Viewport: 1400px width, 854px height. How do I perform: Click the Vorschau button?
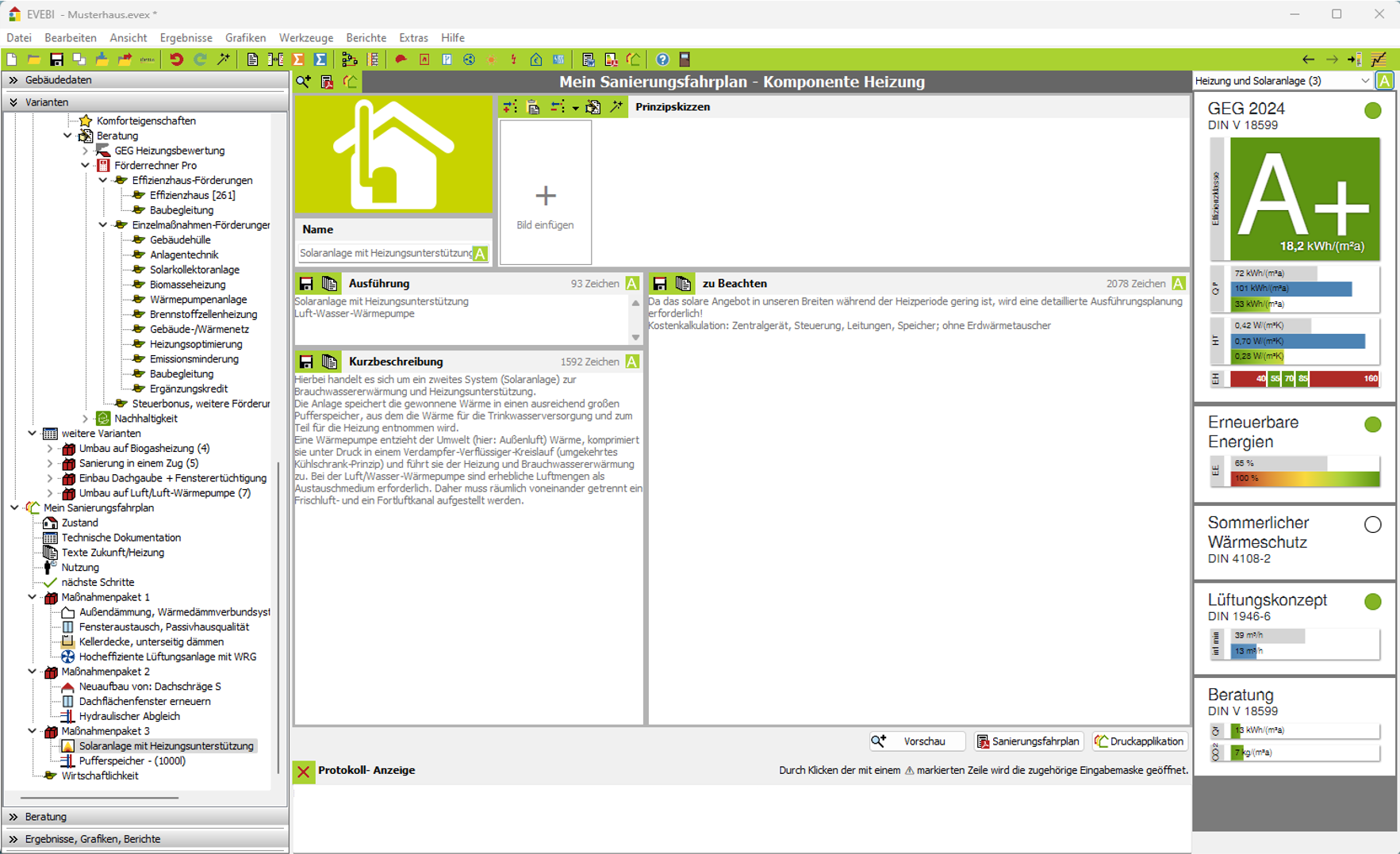(x=917, y=741)
